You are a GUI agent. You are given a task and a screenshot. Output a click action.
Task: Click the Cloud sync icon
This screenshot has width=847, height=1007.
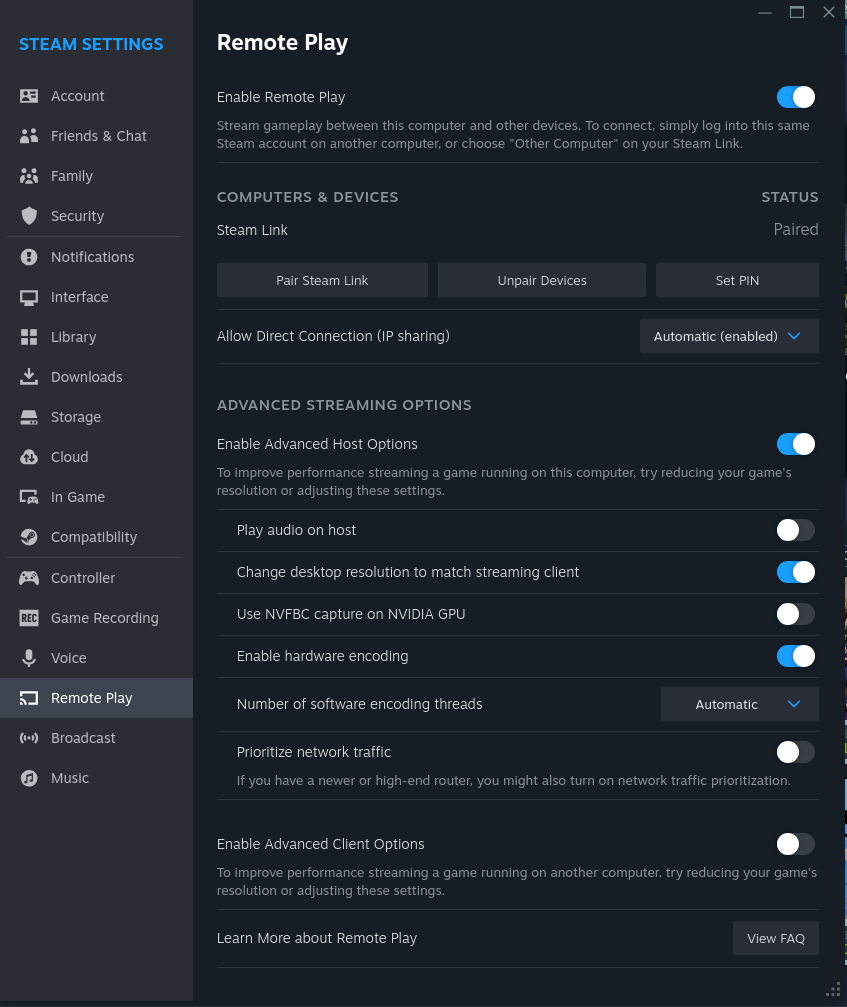[29, 457]
